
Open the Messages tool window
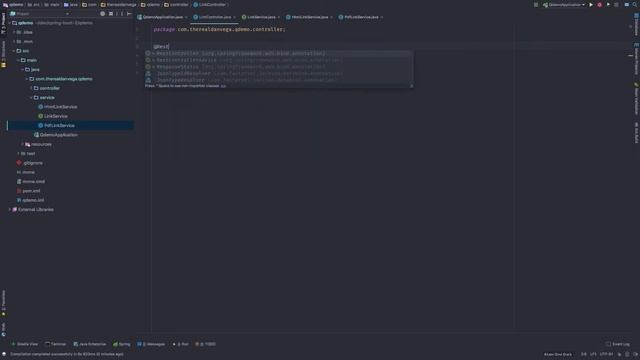click(x=151, y=344)
